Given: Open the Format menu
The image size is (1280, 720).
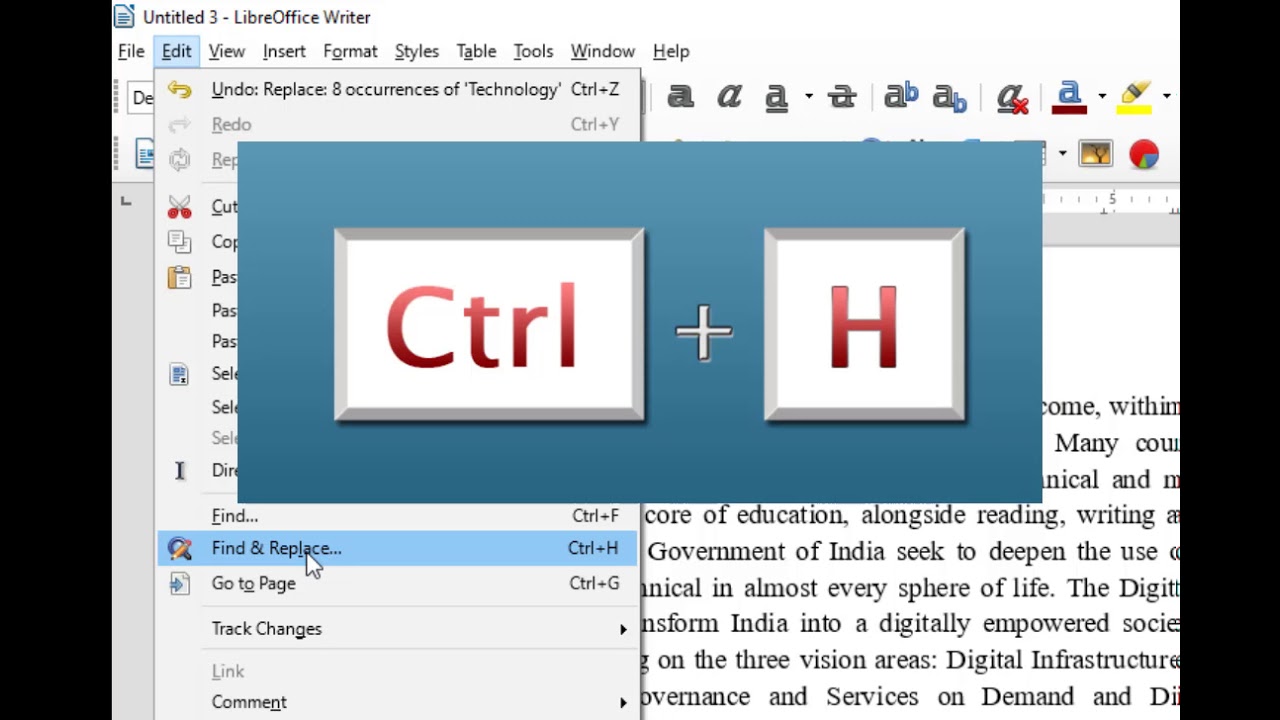Looking at the screenshot, I should [x=350, y=51].
